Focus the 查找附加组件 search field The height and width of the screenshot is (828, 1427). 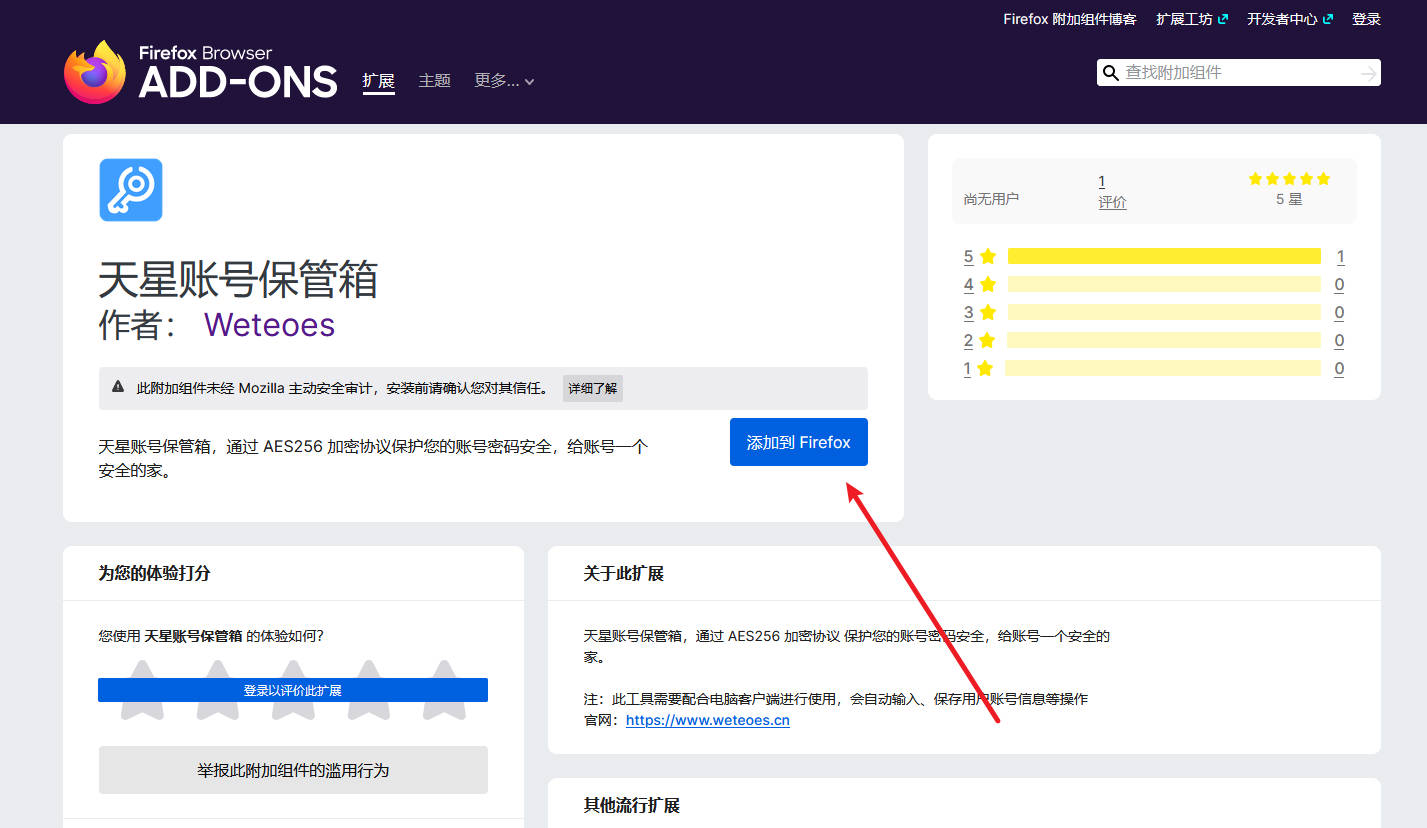(1238, 73)
